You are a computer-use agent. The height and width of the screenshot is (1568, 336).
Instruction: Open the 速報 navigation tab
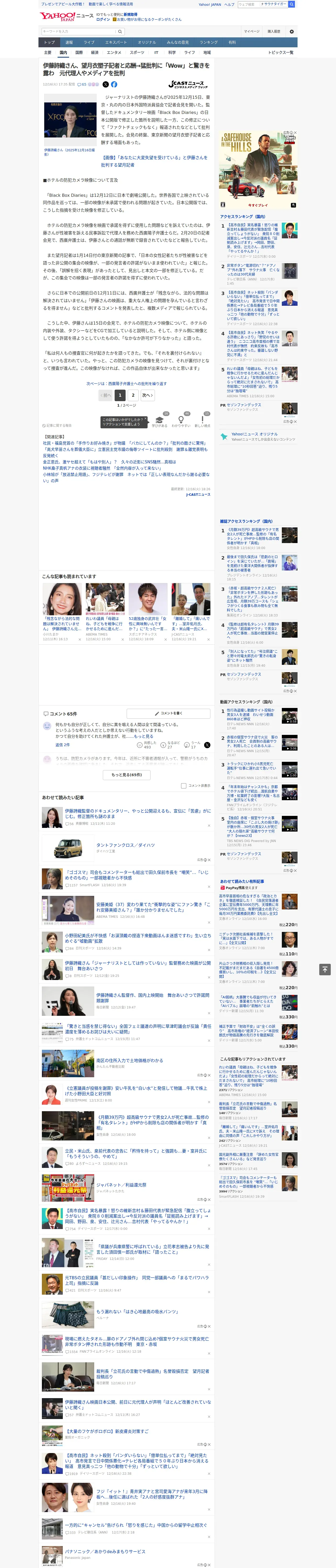[69, 43]
